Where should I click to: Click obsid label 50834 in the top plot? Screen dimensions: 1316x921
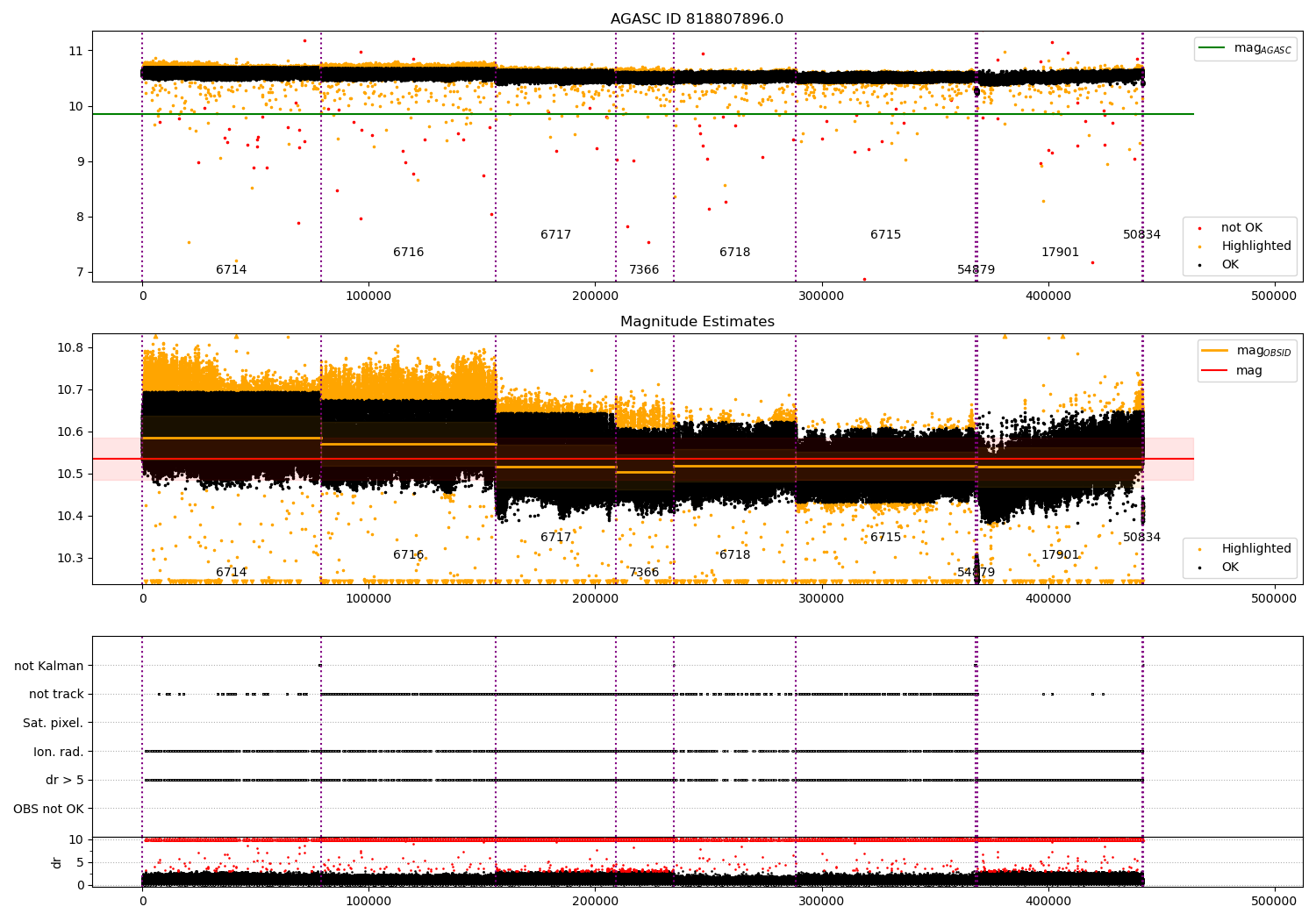pos(1142,235)
